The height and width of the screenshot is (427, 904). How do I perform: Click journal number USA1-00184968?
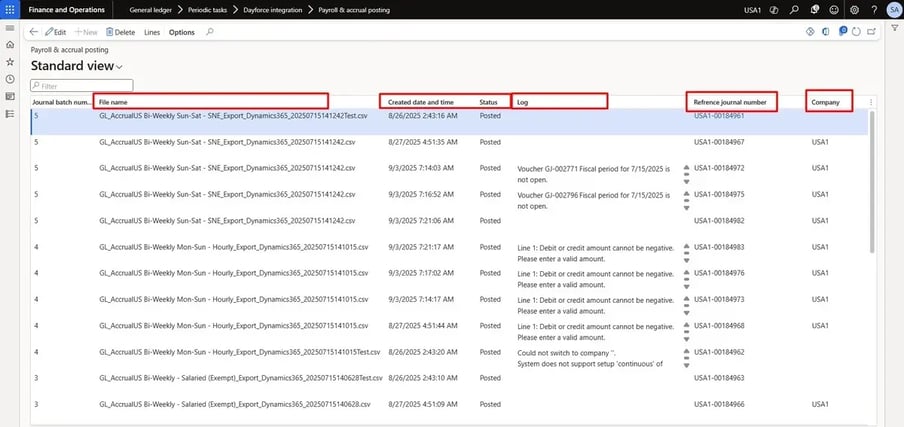[719, 326]
